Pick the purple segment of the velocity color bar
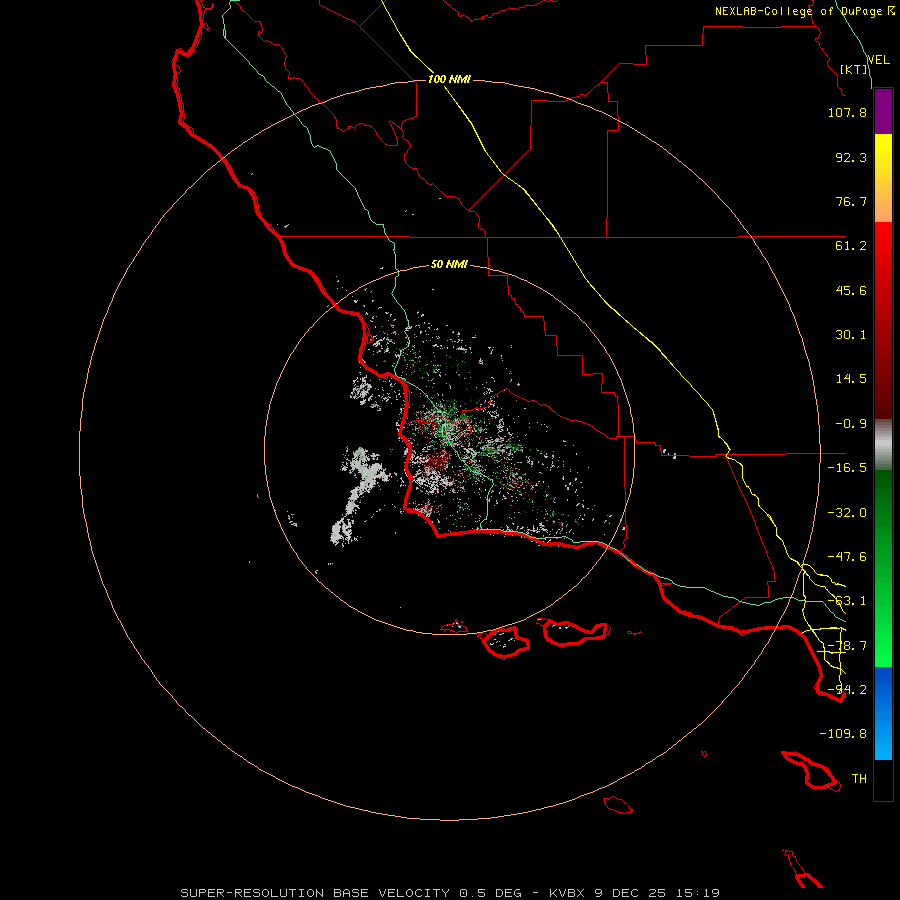This screenshot has height=900, width=900. [883, 111]
